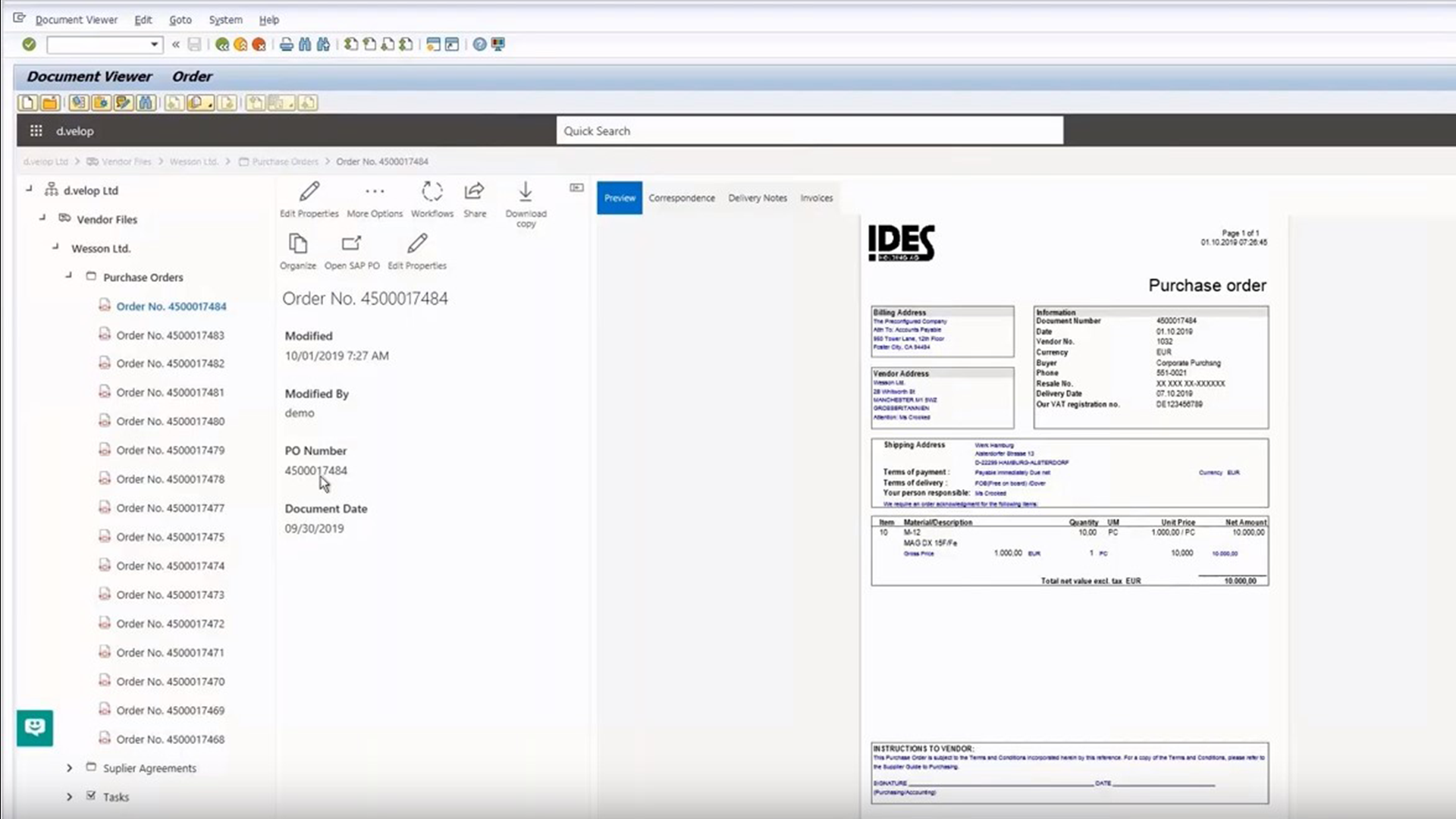Viewport: 1456px width, 819px height.
Task: Click the Customize Local Layout monitor icon
Action: pos(498,45)
